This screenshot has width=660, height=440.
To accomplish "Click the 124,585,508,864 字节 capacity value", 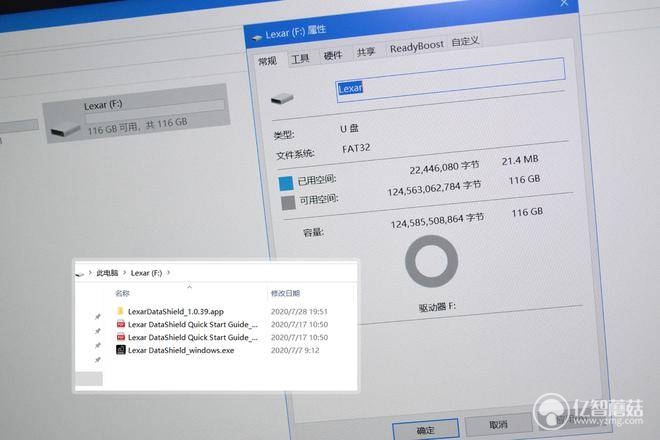I will (437, 221).
